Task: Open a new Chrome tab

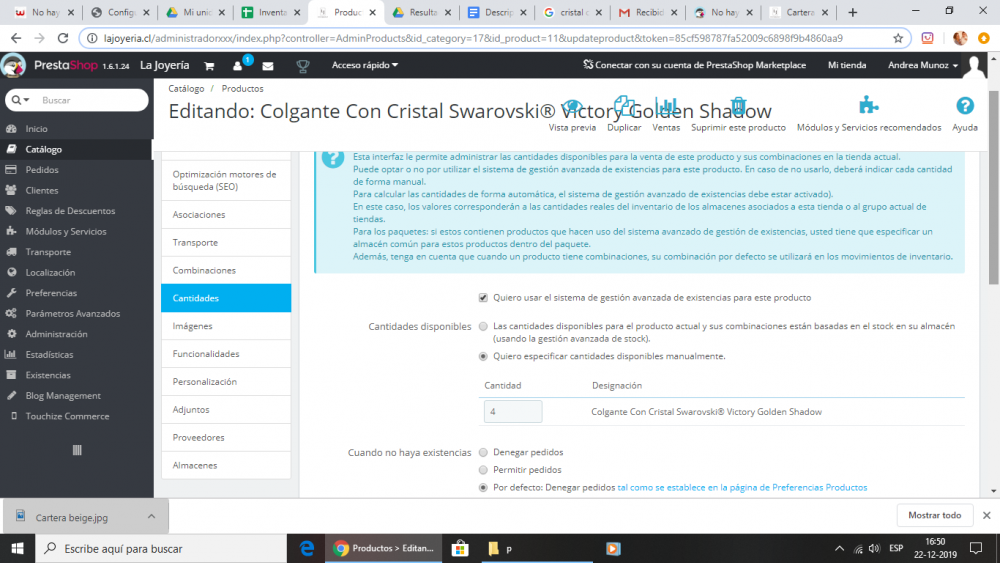Action: click(x=852, y=12)
